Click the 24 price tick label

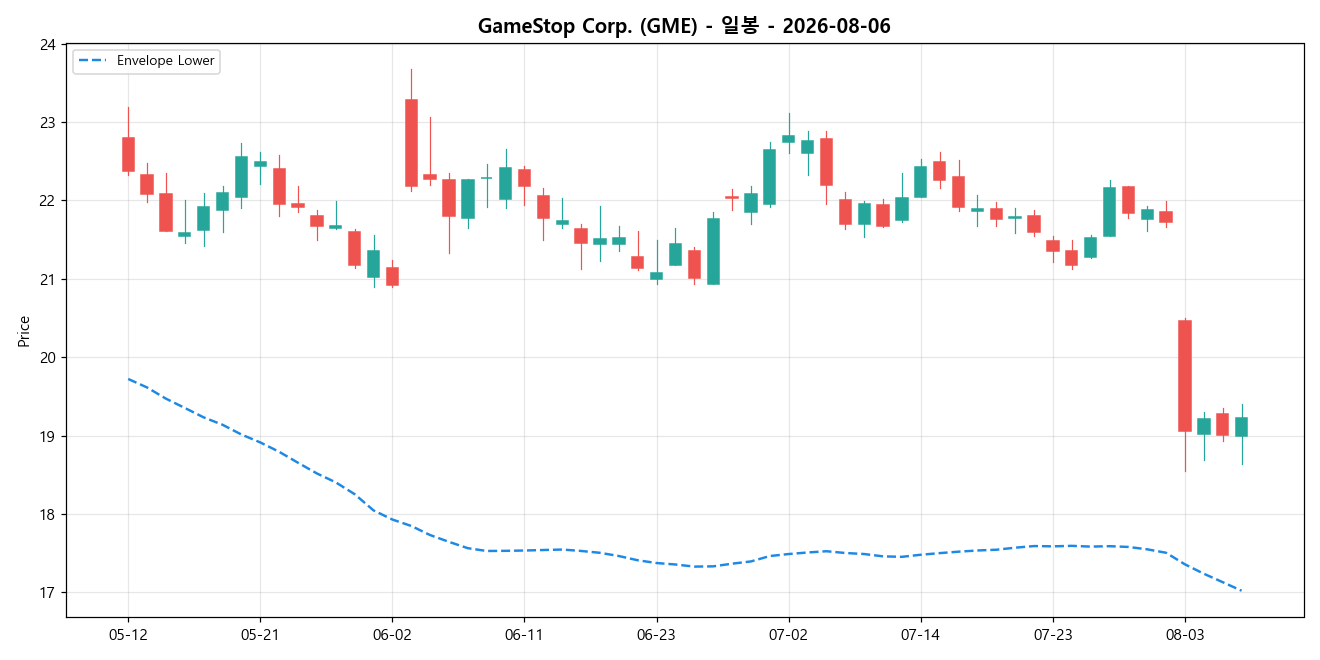coord(49,44)
